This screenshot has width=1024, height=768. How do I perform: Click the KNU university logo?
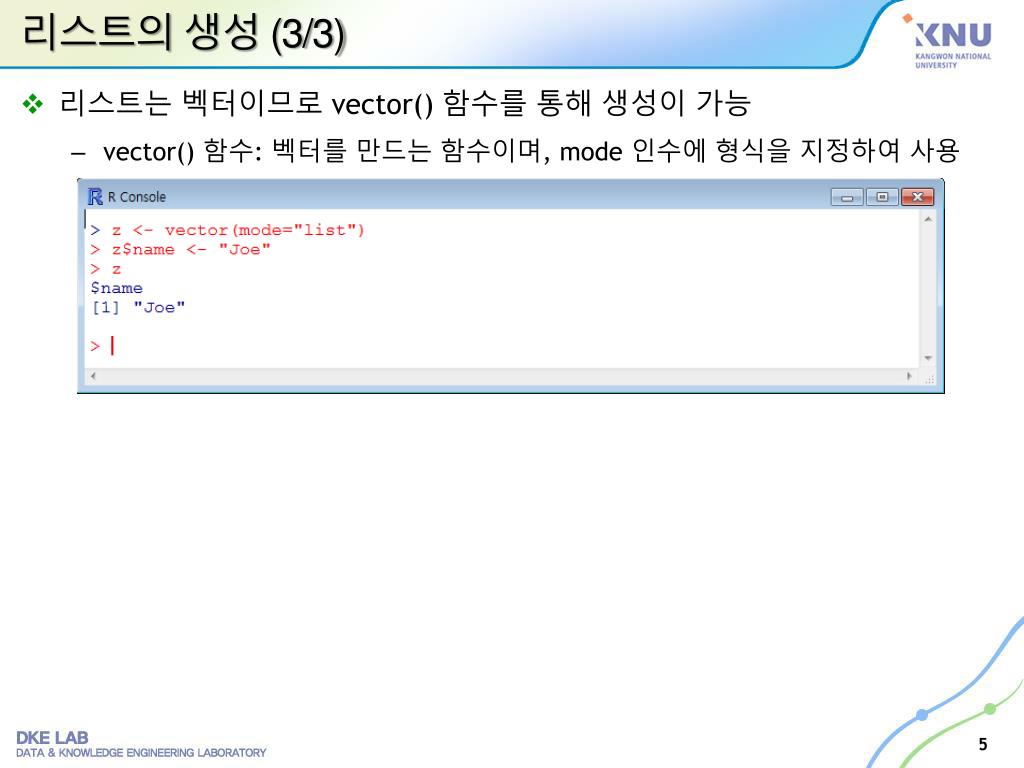pyautogui.click(x=949, y=41)
